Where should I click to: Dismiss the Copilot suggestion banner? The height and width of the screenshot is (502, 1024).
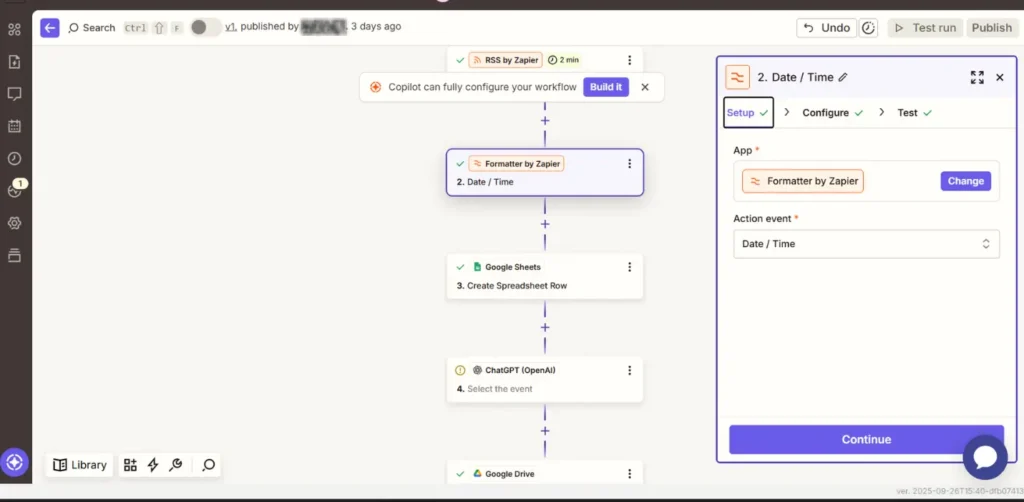(645, 87)
